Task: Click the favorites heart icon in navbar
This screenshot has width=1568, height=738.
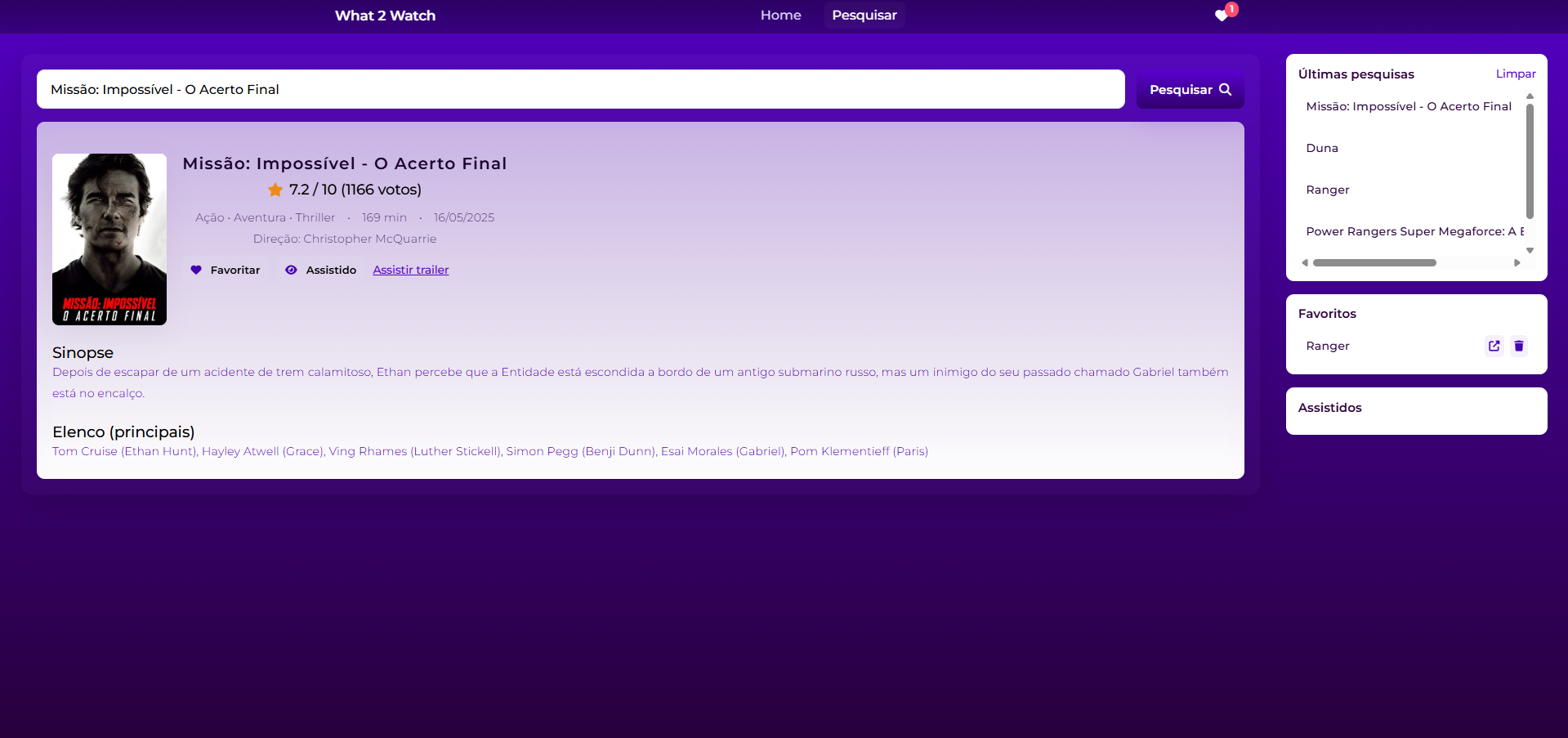Action: pos(1222,16)
